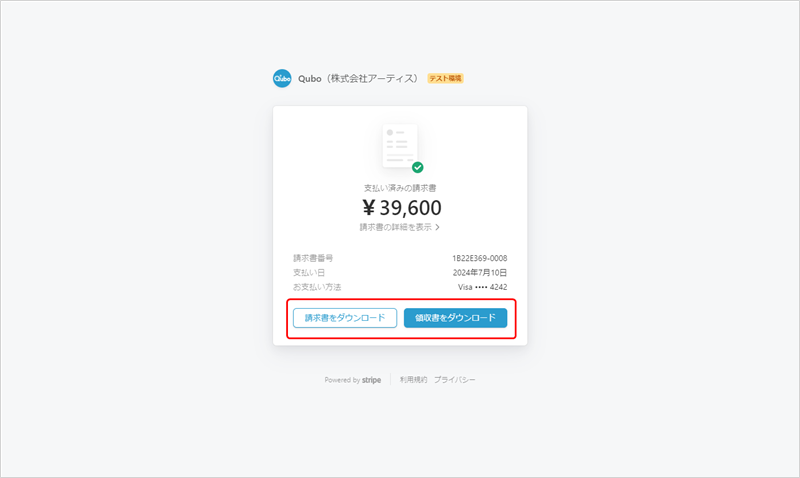This screenshot has height=478, width=800.
Task: Open the stripe link in footer
Action: (371, 380)
